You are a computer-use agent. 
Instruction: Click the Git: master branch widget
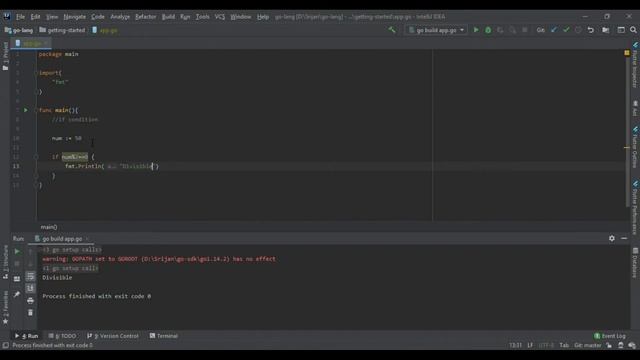pos(588,345)
